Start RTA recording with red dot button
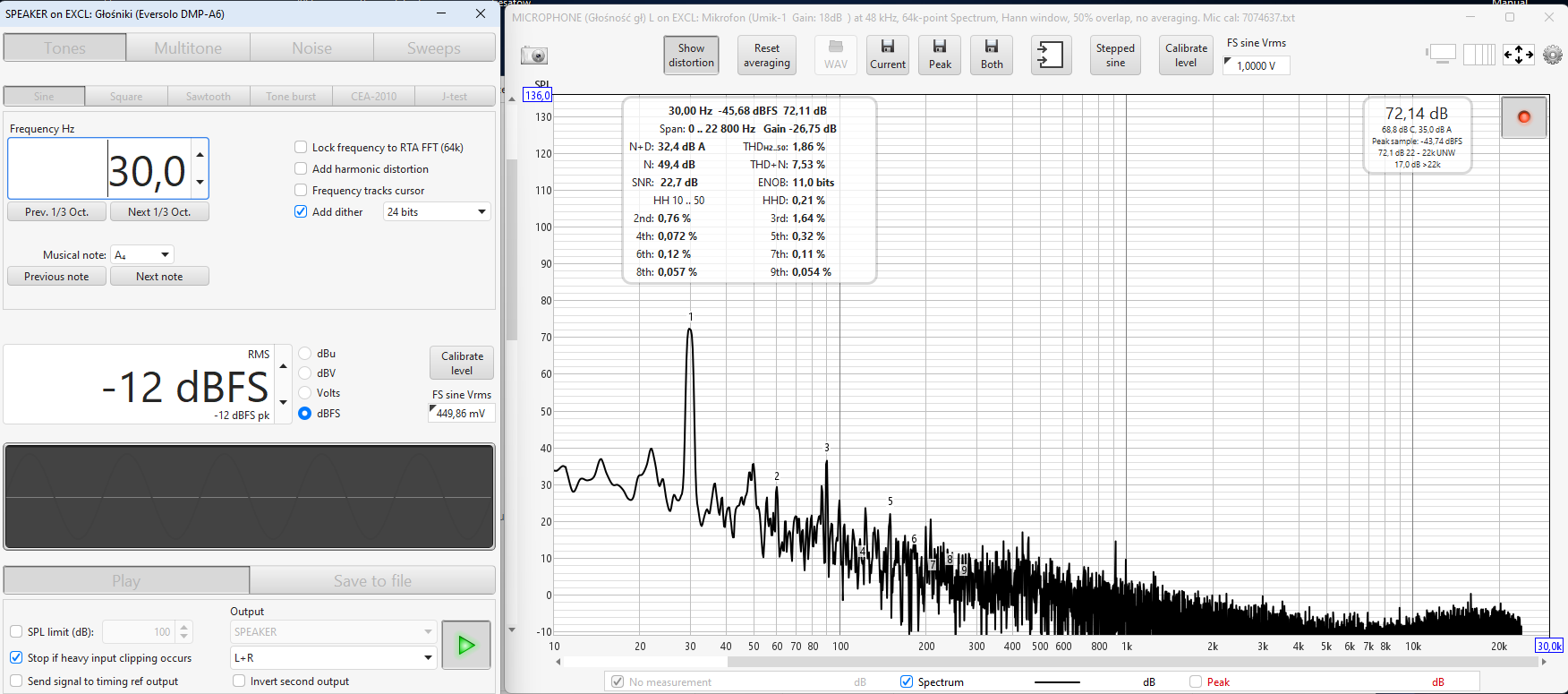 coord(1523,117)
